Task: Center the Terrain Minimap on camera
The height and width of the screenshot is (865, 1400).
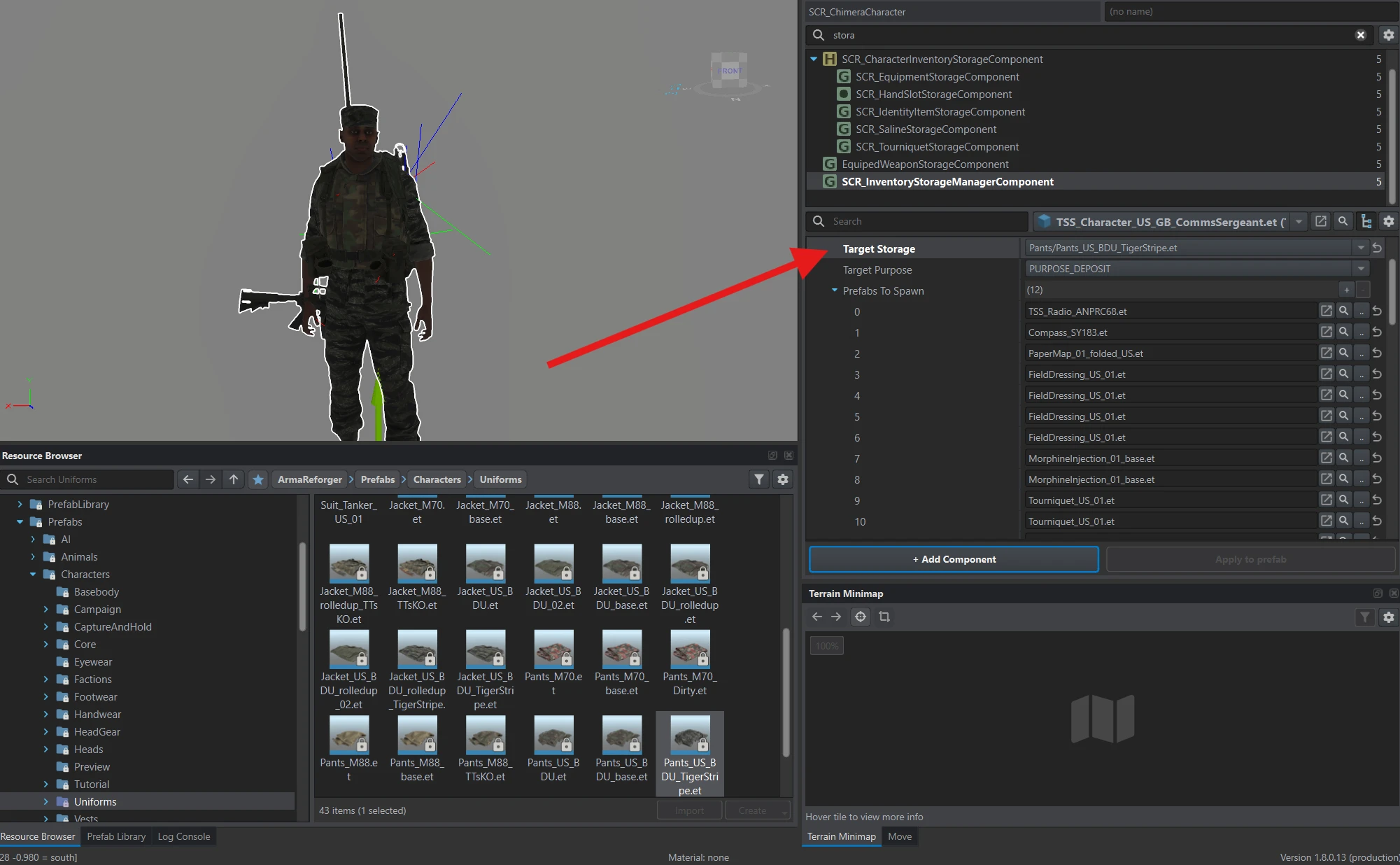Action: tap(861, 617)
